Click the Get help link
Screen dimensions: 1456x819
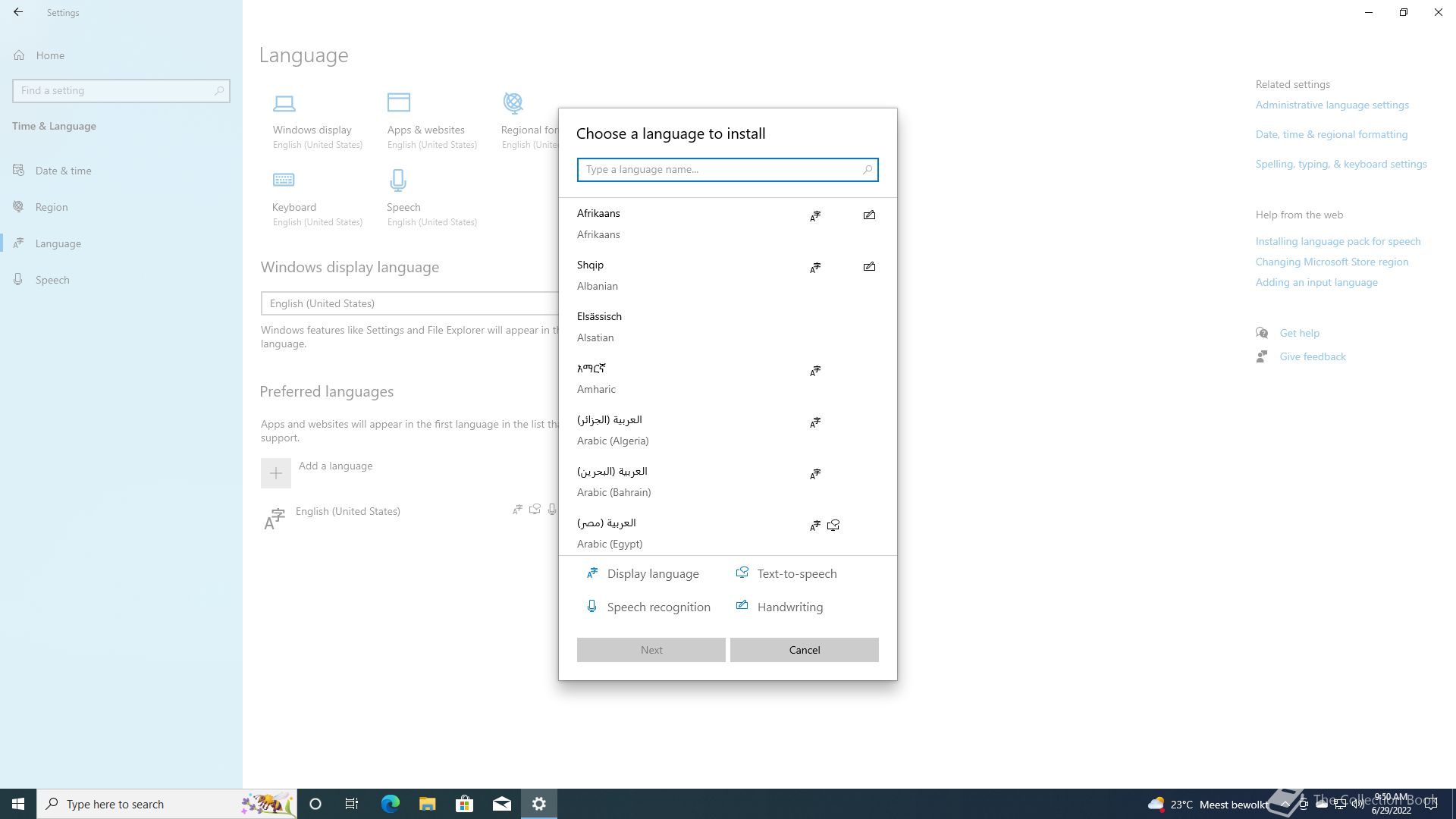pyautogui.click(x=1299, y=333)
